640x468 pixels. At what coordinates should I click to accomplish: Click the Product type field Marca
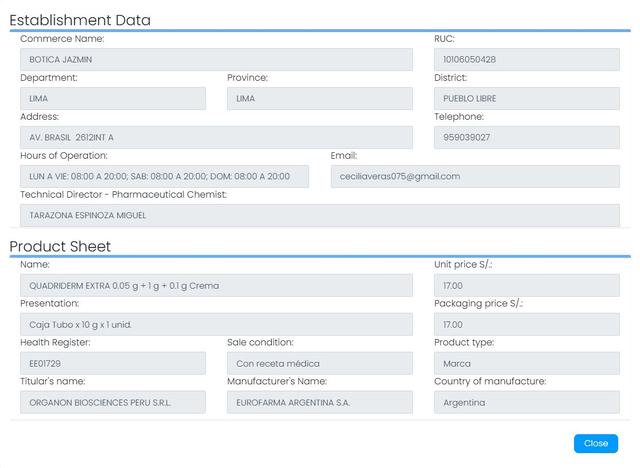[x=527, y=363]
